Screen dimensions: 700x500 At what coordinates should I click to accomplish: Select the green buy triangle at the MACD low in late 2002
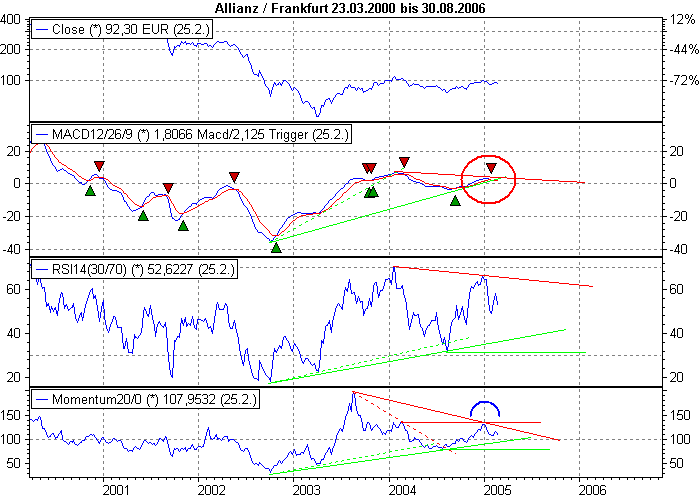[276, 248]
